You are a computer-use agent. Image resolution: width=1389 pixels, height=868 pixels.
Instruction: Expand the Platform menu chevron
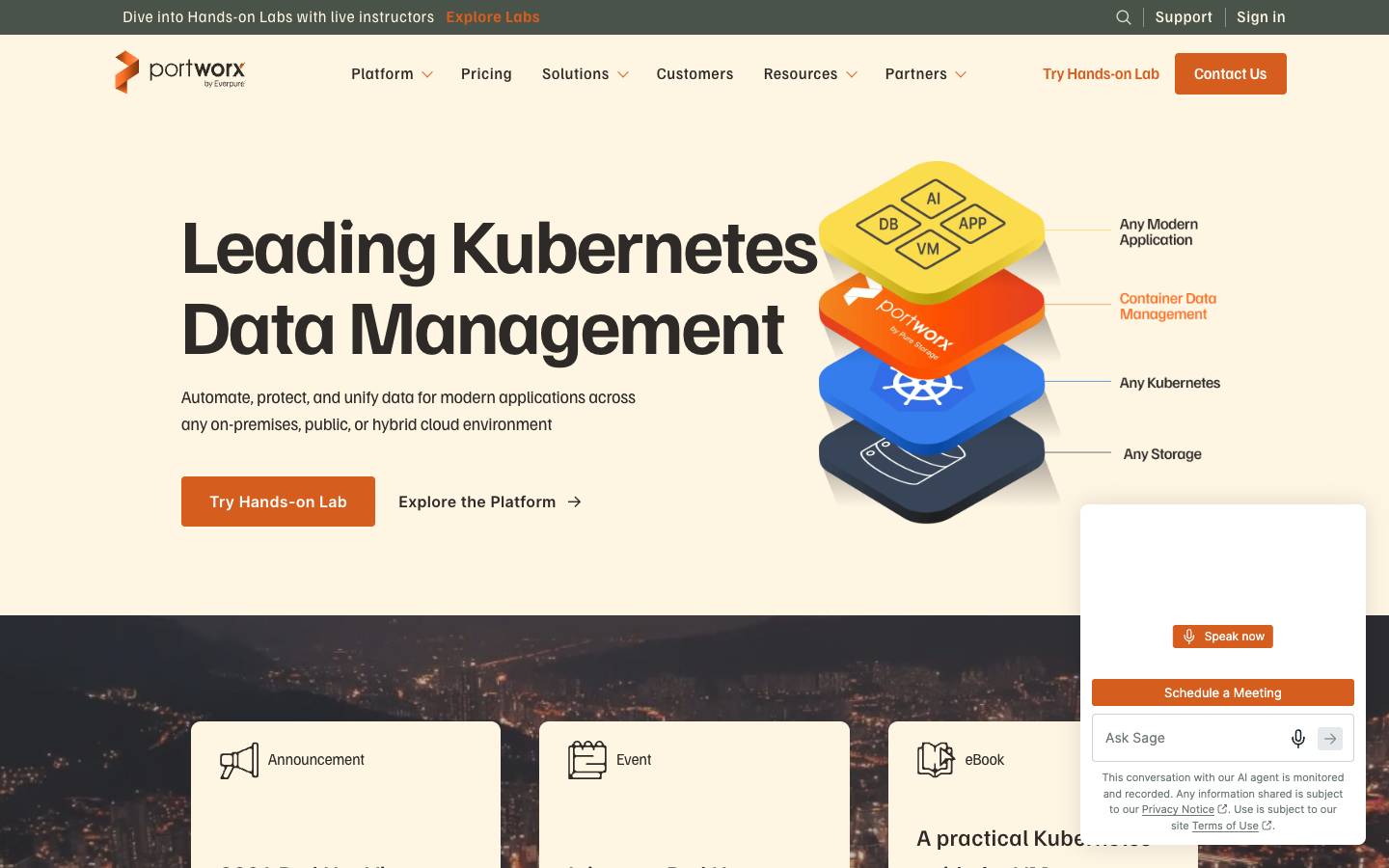pyautogui.click(x=427, y=74)
